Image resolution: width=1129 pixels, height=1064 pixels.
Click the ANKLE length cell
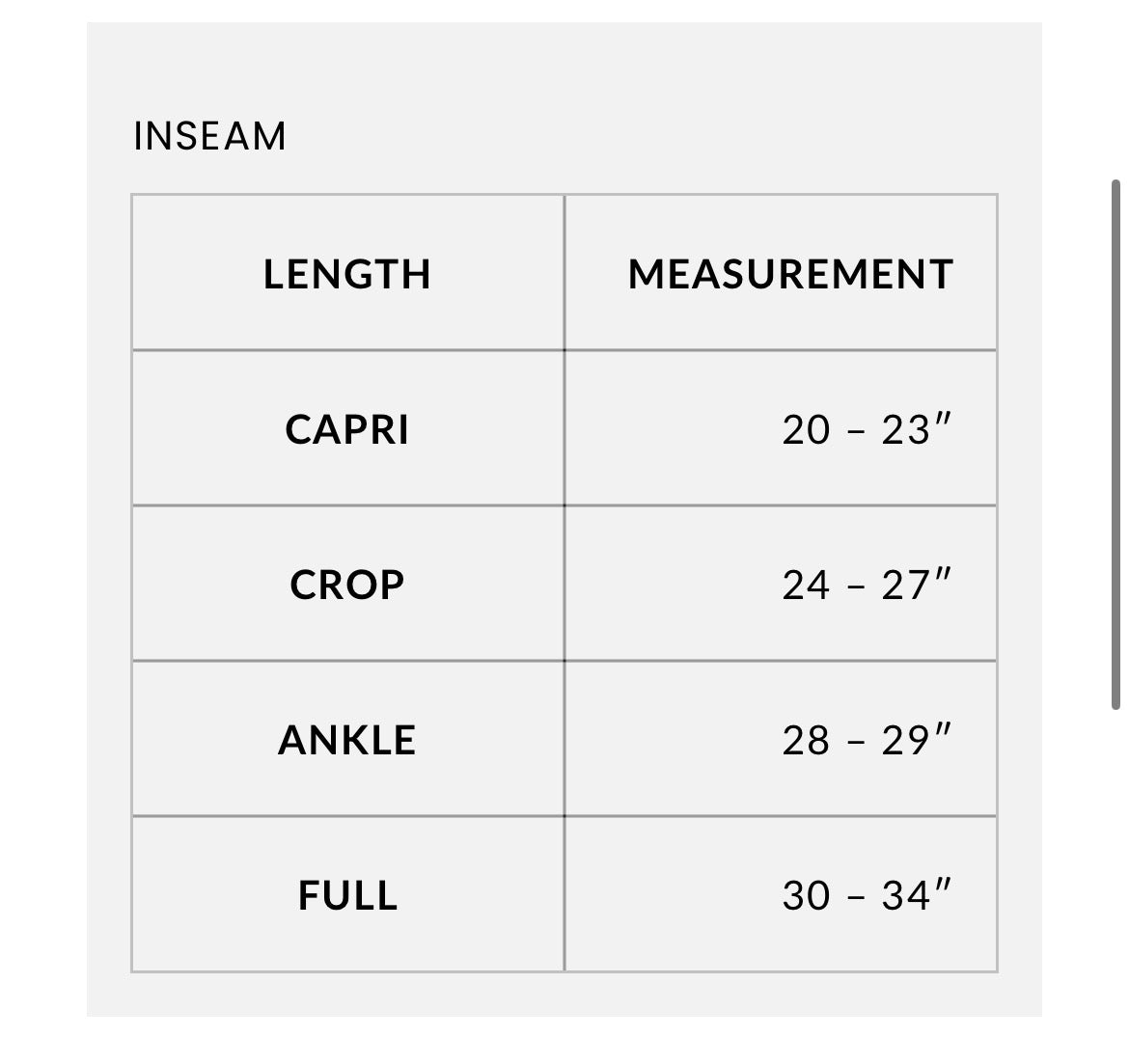pos(347,739)
